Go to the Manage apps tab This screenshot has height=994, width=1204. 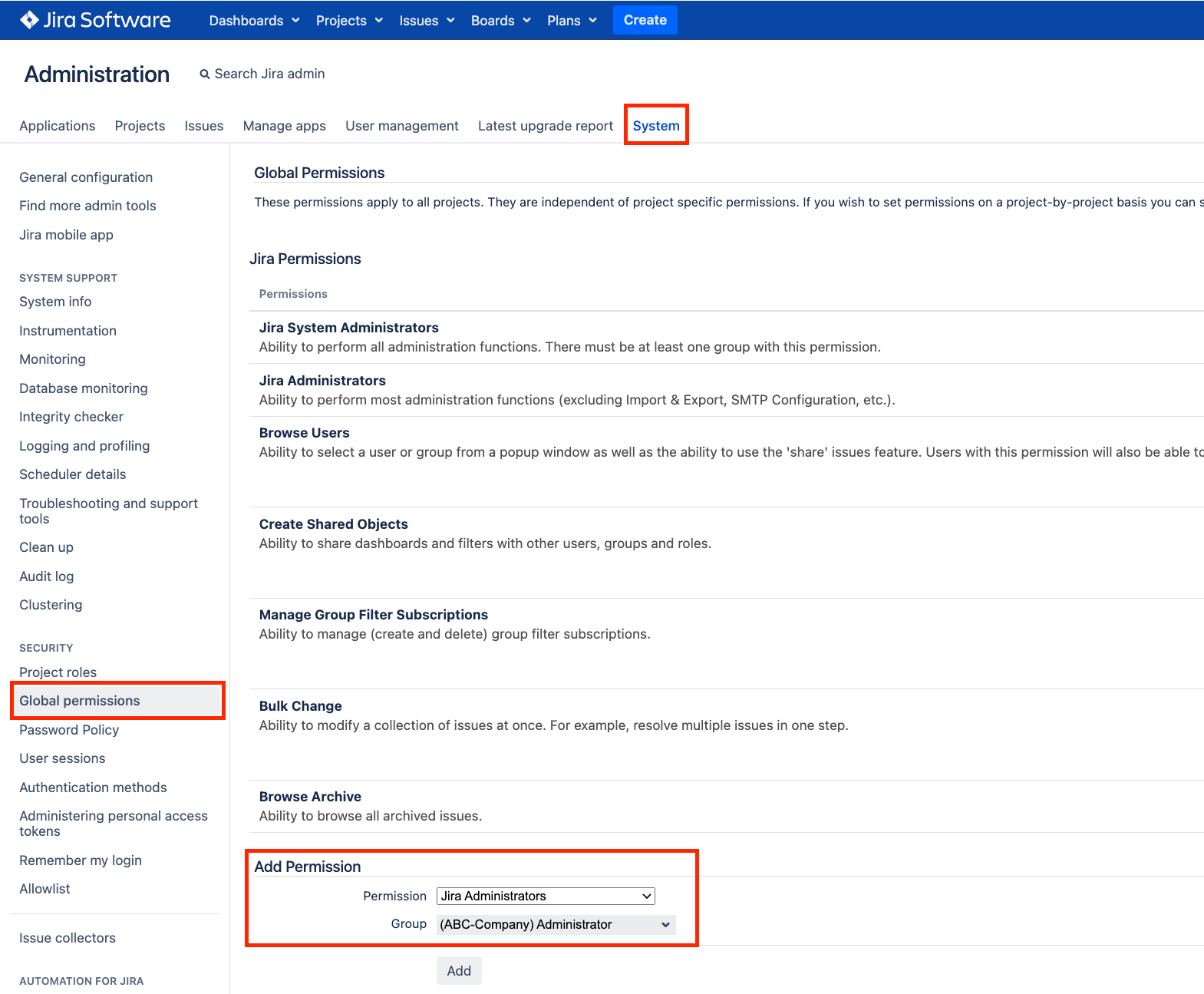285,126
